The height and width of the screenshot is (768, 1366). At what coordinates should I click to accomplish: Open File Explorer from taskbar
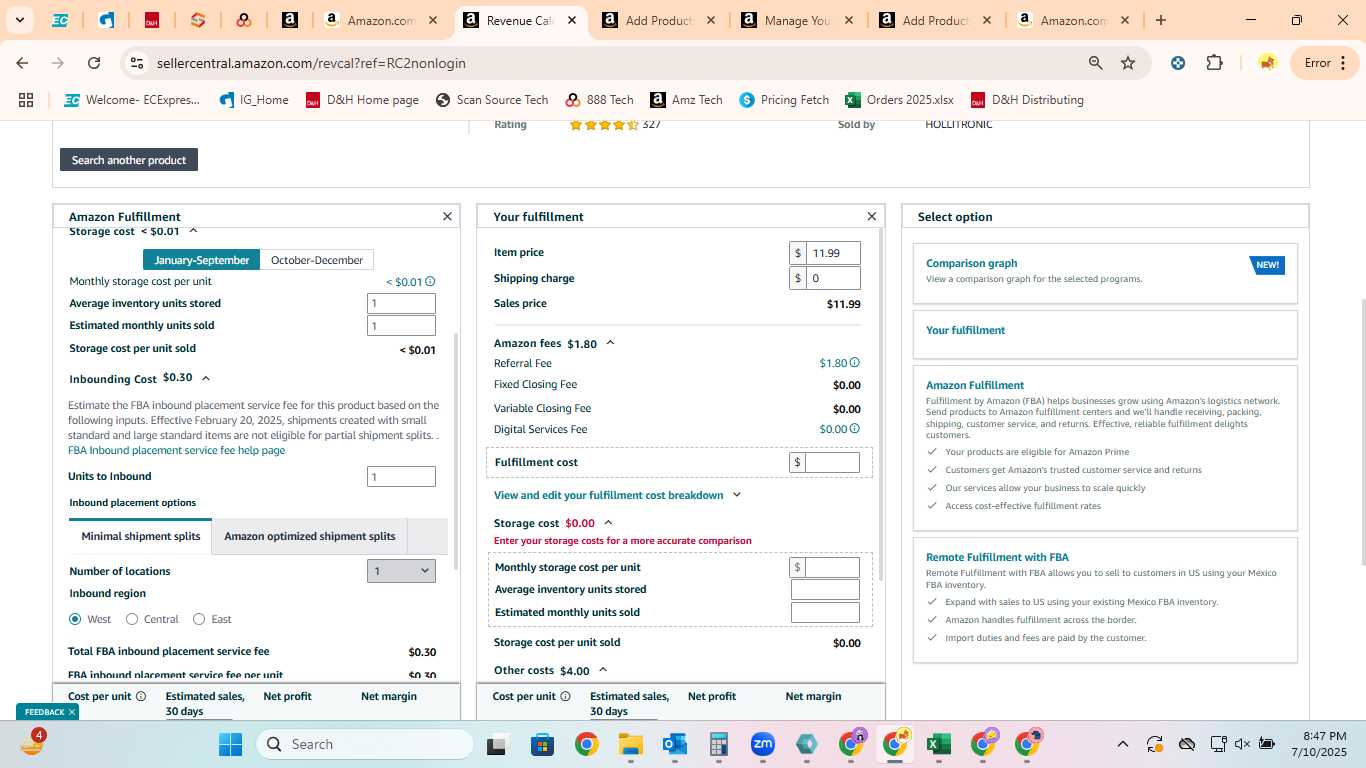click(x=630, y=744)
